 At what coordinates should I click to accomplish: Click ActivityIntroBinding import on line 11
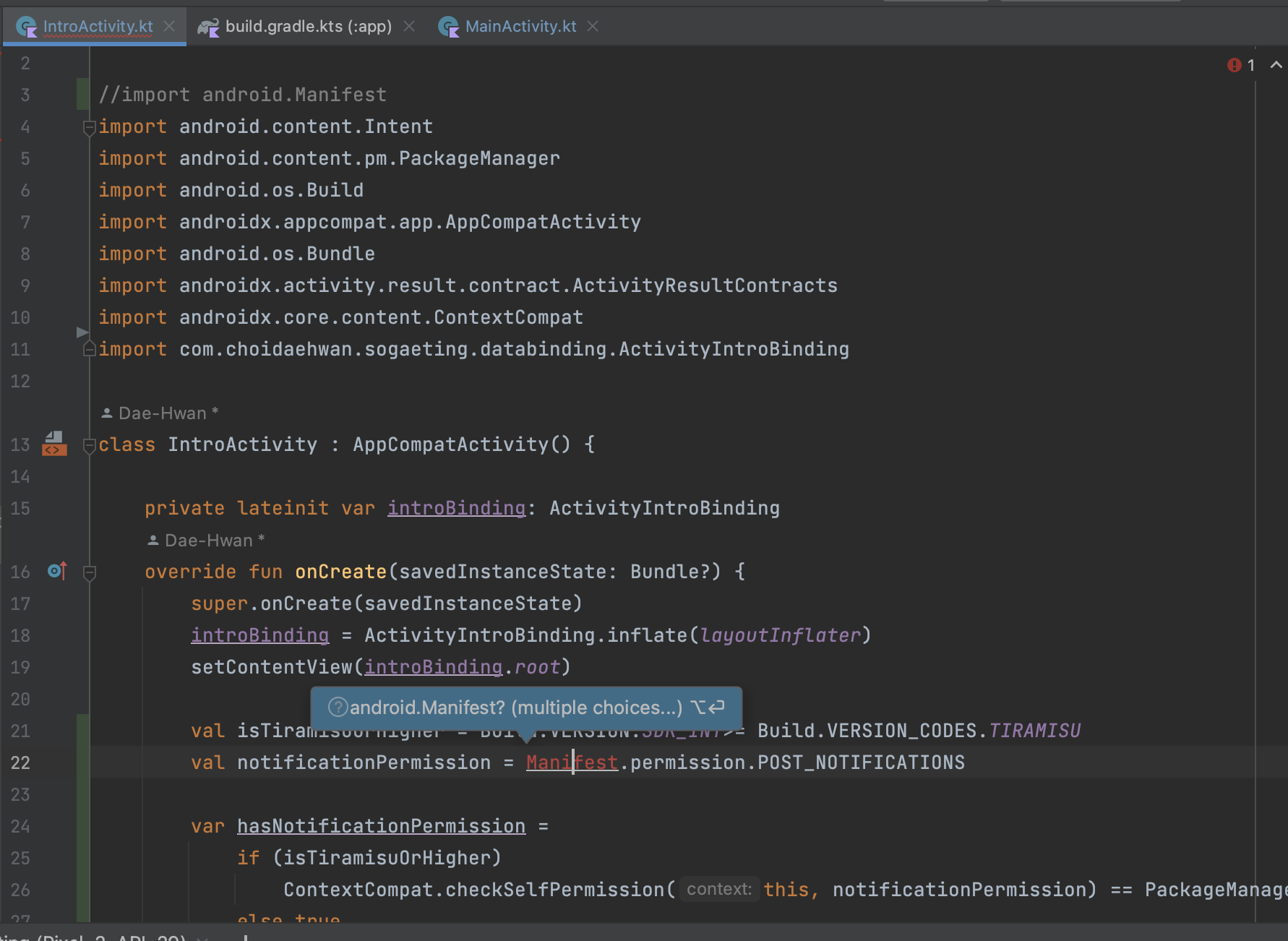pyautogui.click(x=734, y=349)
